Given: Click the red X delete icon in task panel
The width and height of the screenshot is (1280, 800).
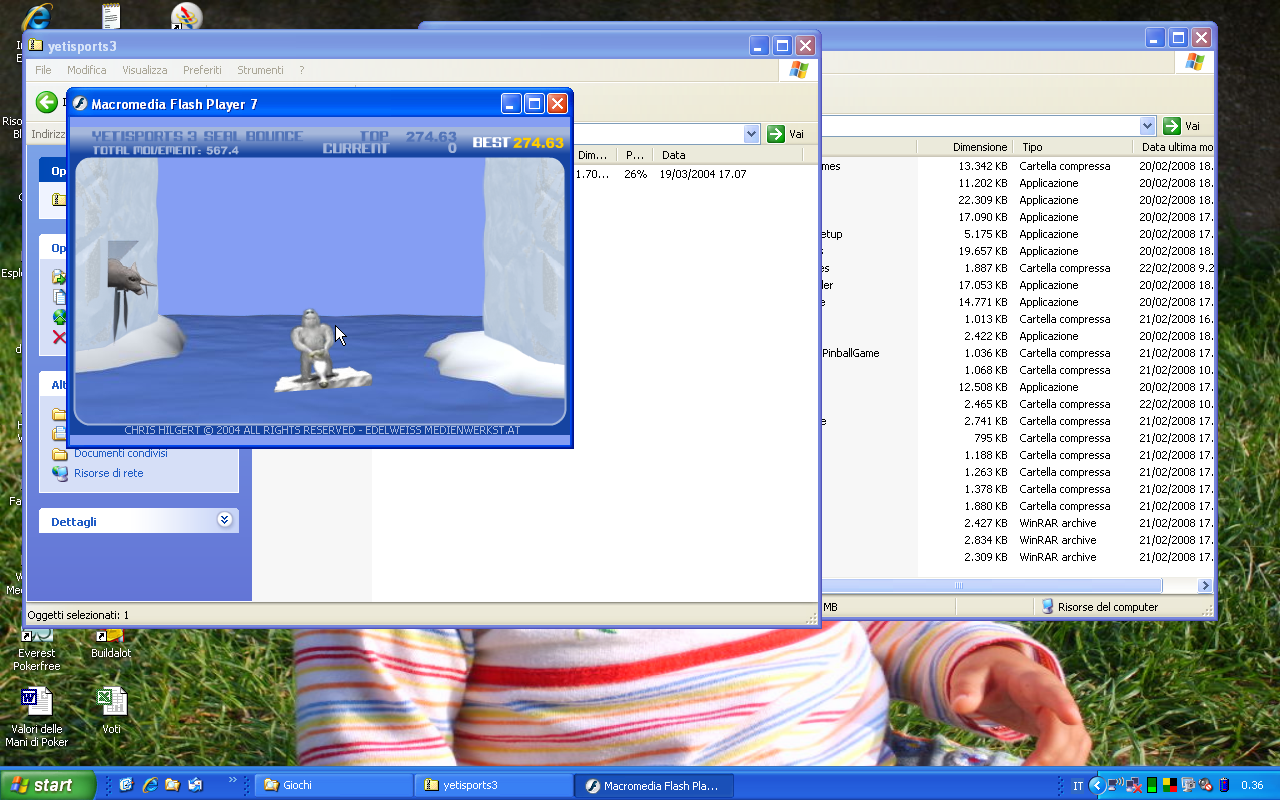Looking at the screenshot, I should coord(59,338).
